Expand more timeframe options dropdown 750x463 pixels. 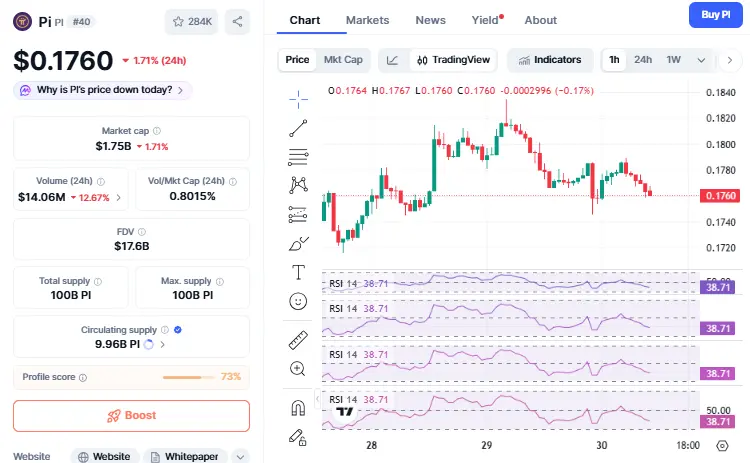click(701, 60)
